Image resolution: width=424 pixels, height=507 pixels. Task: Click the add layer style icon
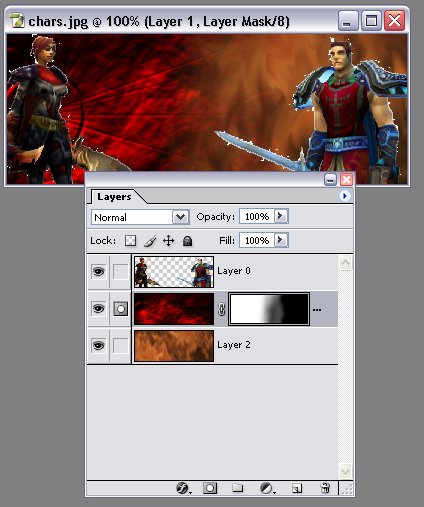[183, 488]
